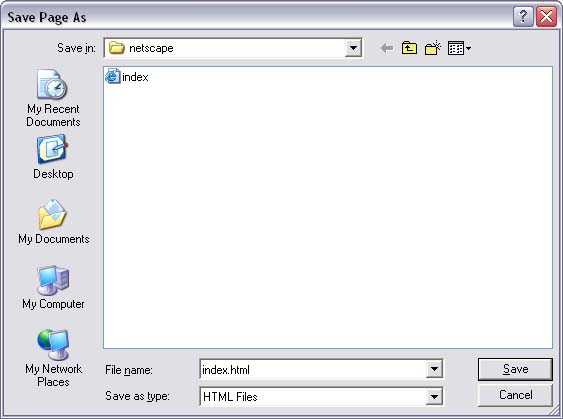The width and height of the screenshot is (563, 419).
Task: Click the Save button
Action: click(x=515, y=369)
